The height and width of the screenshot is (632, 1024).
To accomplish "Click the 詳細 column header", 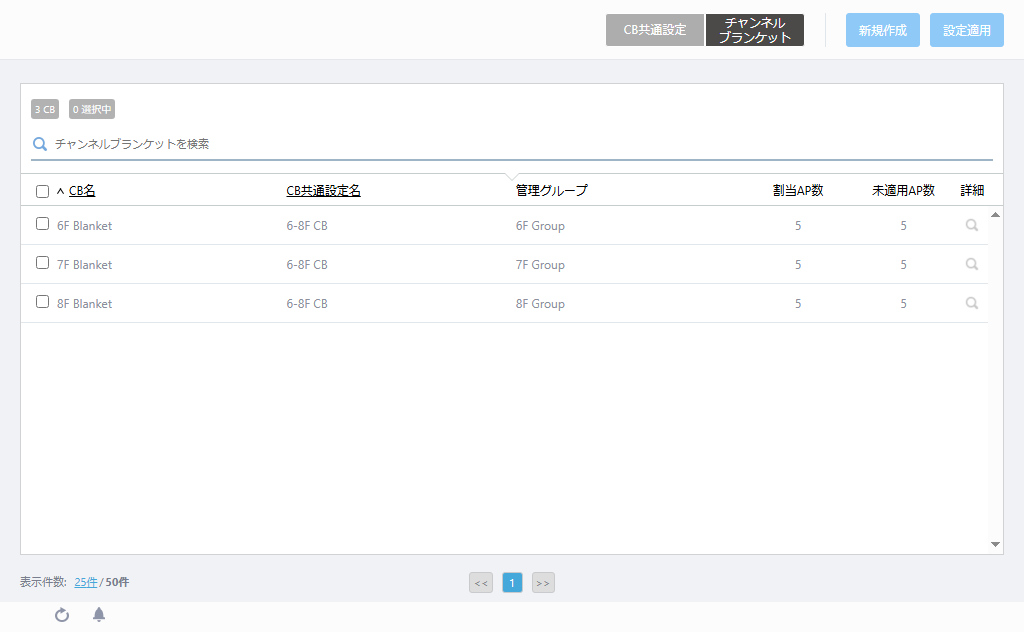I will [x=972, y=191].
